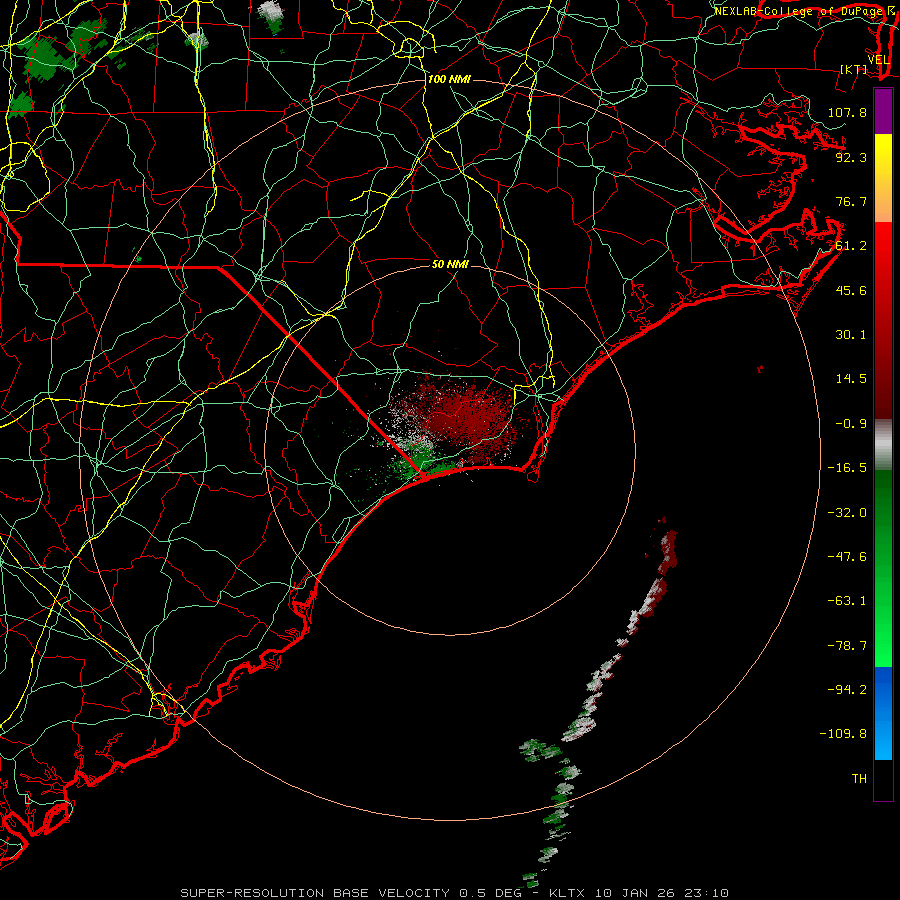Click the 107.8 value on velocity scale
The image size is (900, 900).
click(847, 112)
